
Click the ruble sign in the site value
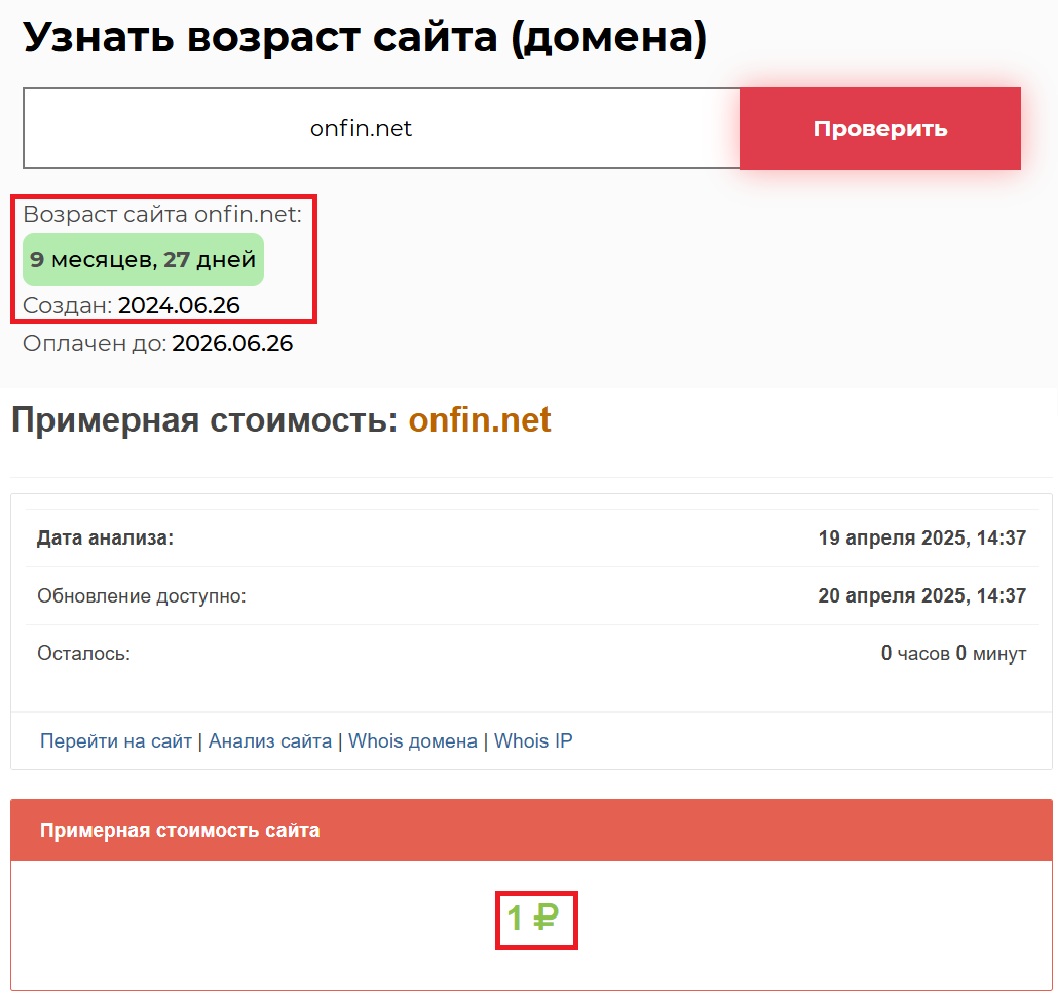pos(545,918)
